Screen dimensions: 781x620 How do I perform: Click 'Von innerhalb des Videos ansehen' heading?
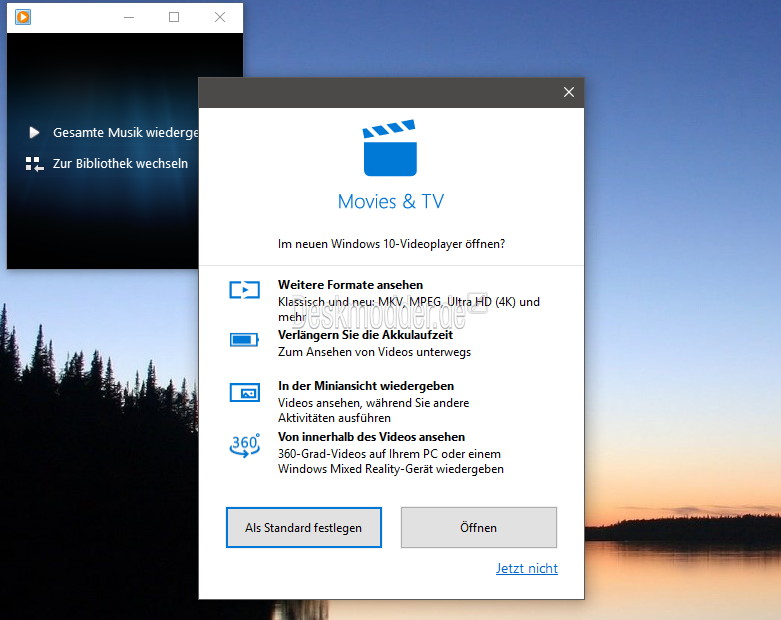pos(371,437)
